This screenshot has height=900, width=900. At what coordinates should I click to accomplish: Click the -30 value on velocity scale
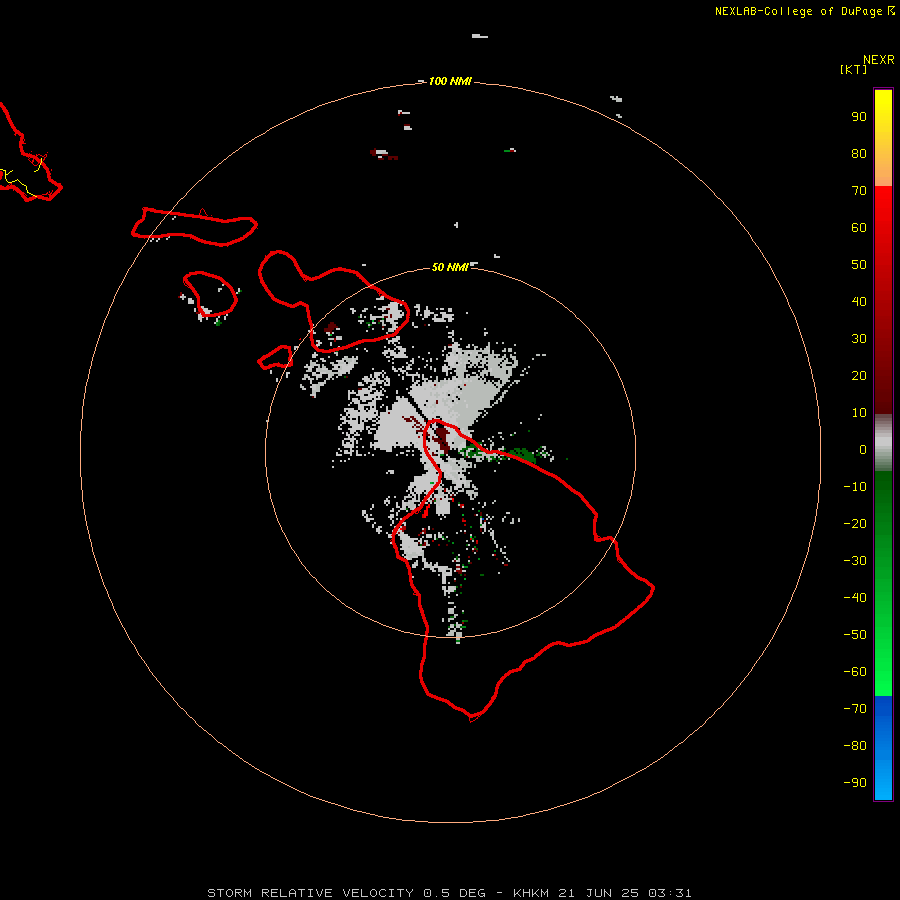(855, 561)
